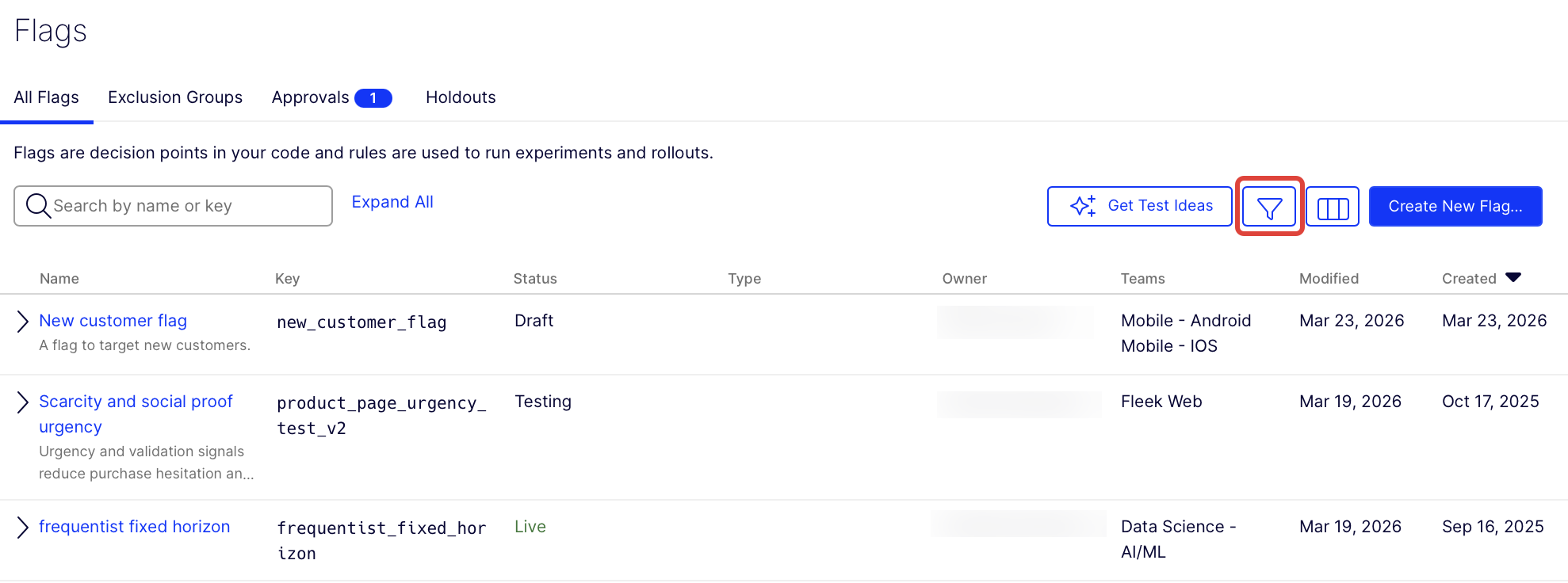Viewport: 1568px width, 583px height.
Task: Open Scarcity and social proof urgency flag
Action: [x=136, y=402]
